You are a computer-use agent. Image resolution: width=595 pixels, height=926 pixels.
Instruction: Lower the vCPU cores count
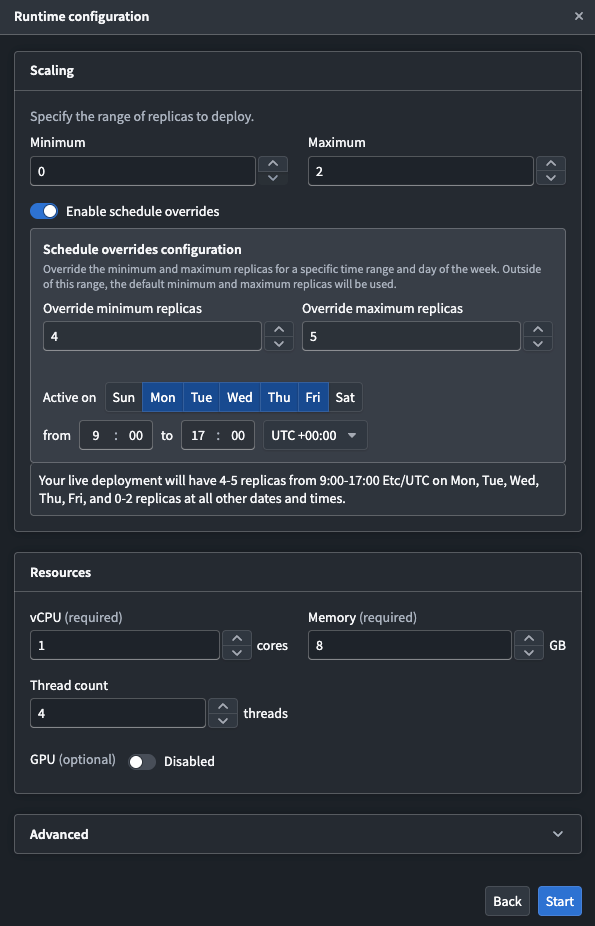(x=237, y=653)
